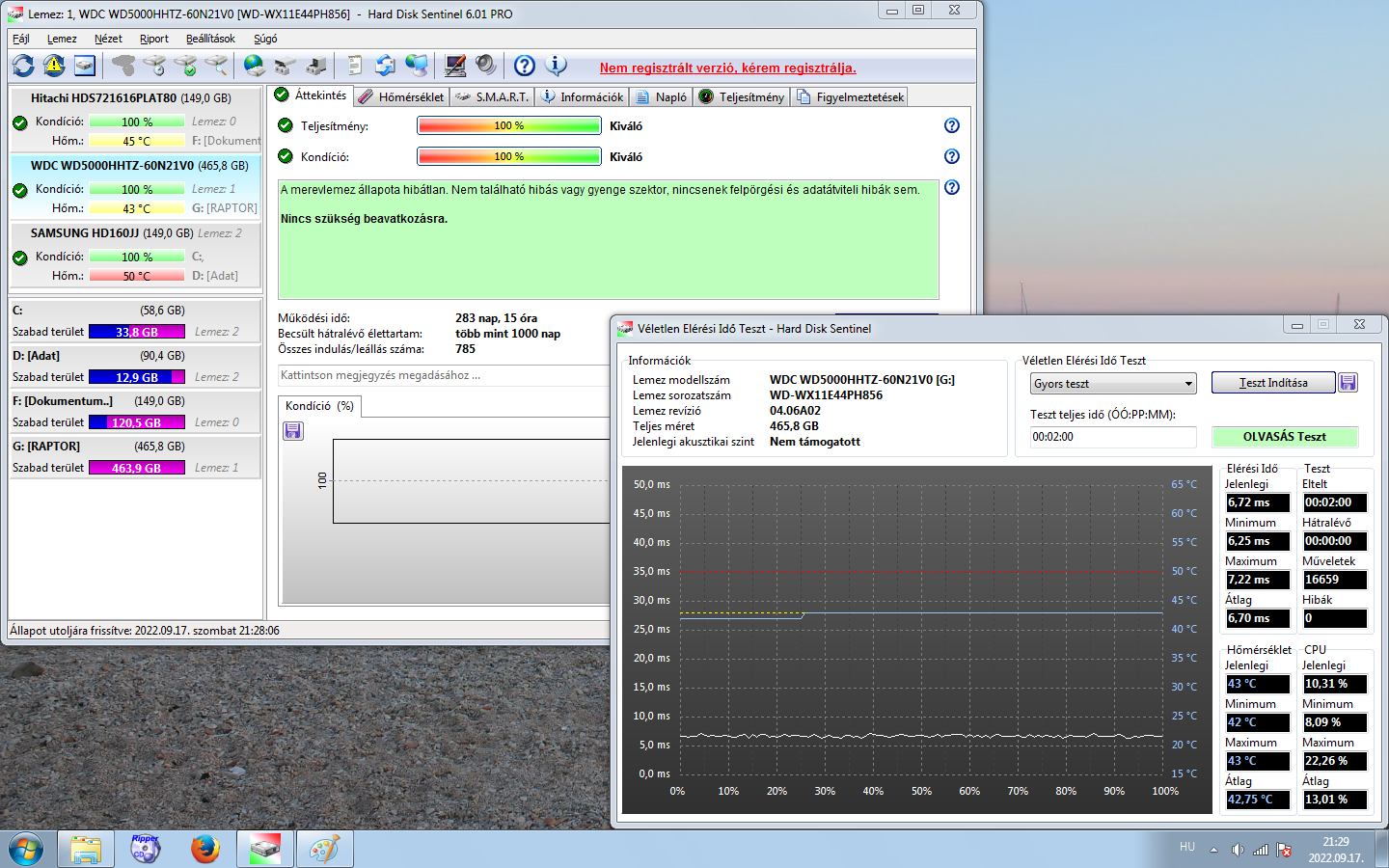Click floppy save icon next to Teszt Indítása
The height and width of the screenshot is (868, 1389).
click(1348, 383)
